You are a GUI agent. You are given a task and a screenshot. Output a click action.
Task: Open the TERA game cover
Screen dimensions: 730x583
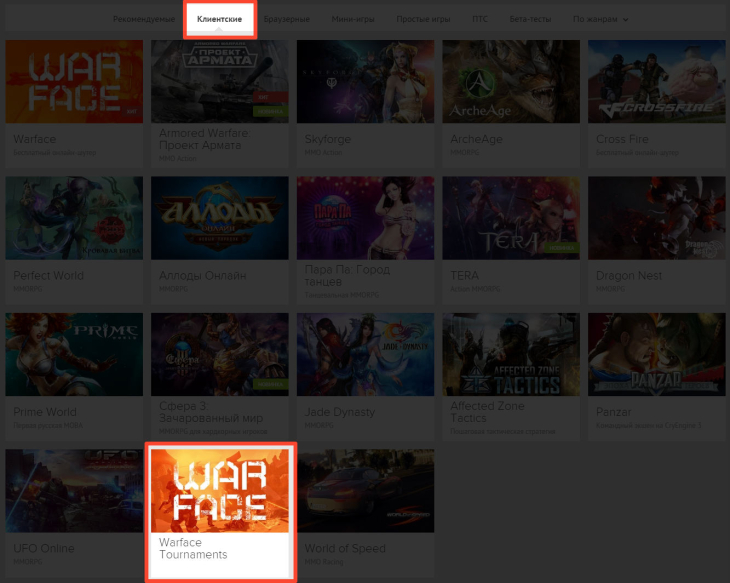(x=511, y=218)
